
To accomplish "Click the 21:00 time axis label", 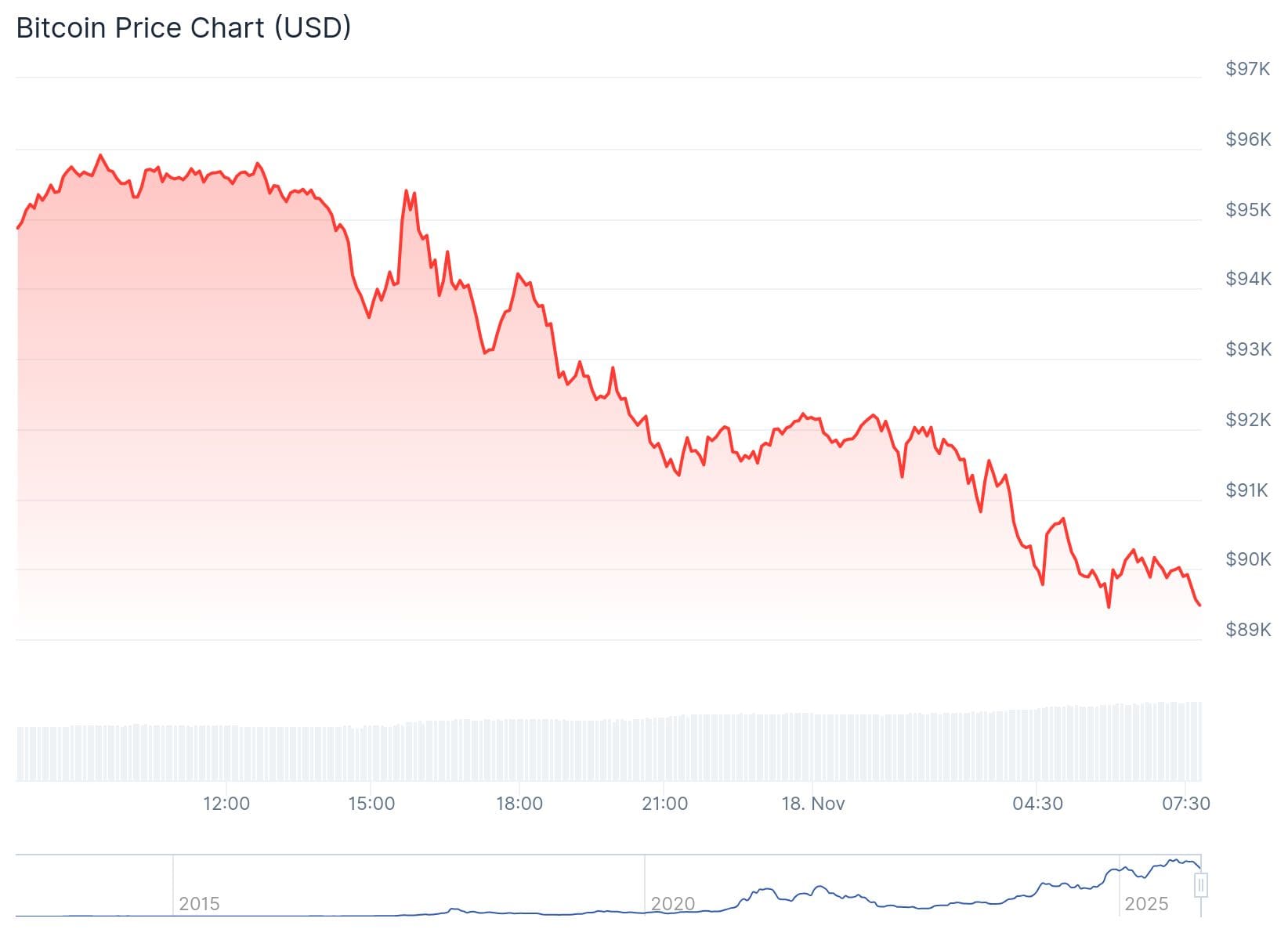I will (664, 804).
